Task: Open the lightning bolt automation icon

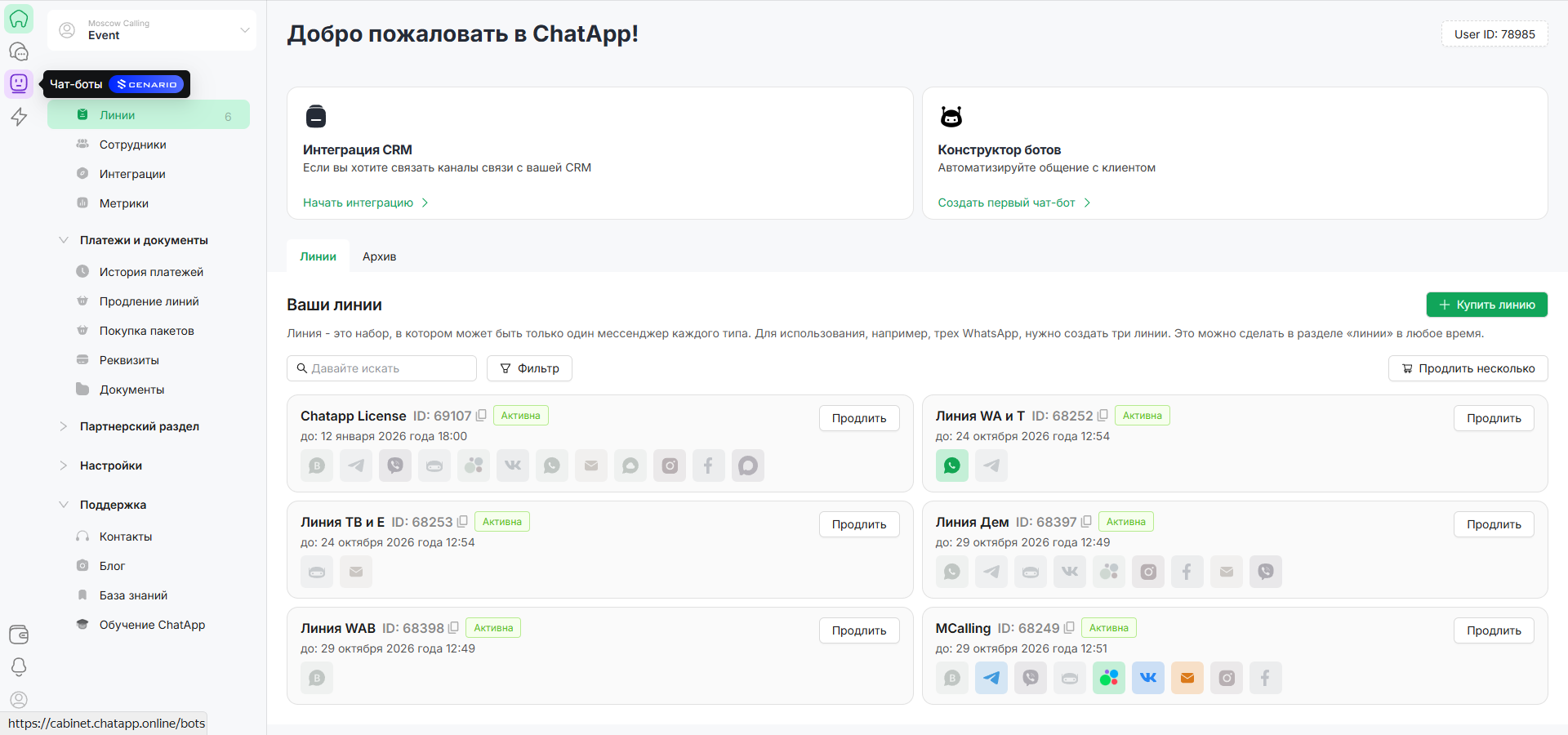Action: [x=19, y=117]
